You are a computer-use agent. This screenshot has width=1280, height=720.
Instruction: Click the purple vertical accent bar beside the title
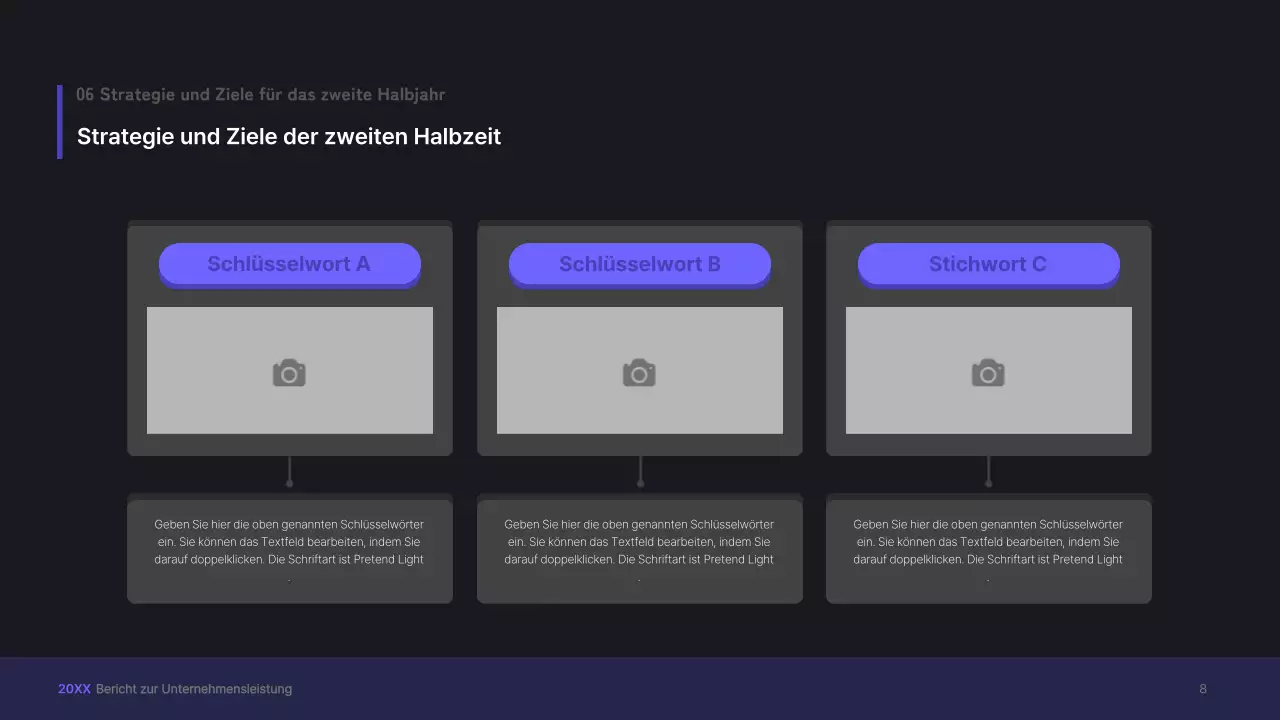click(60, 121)
